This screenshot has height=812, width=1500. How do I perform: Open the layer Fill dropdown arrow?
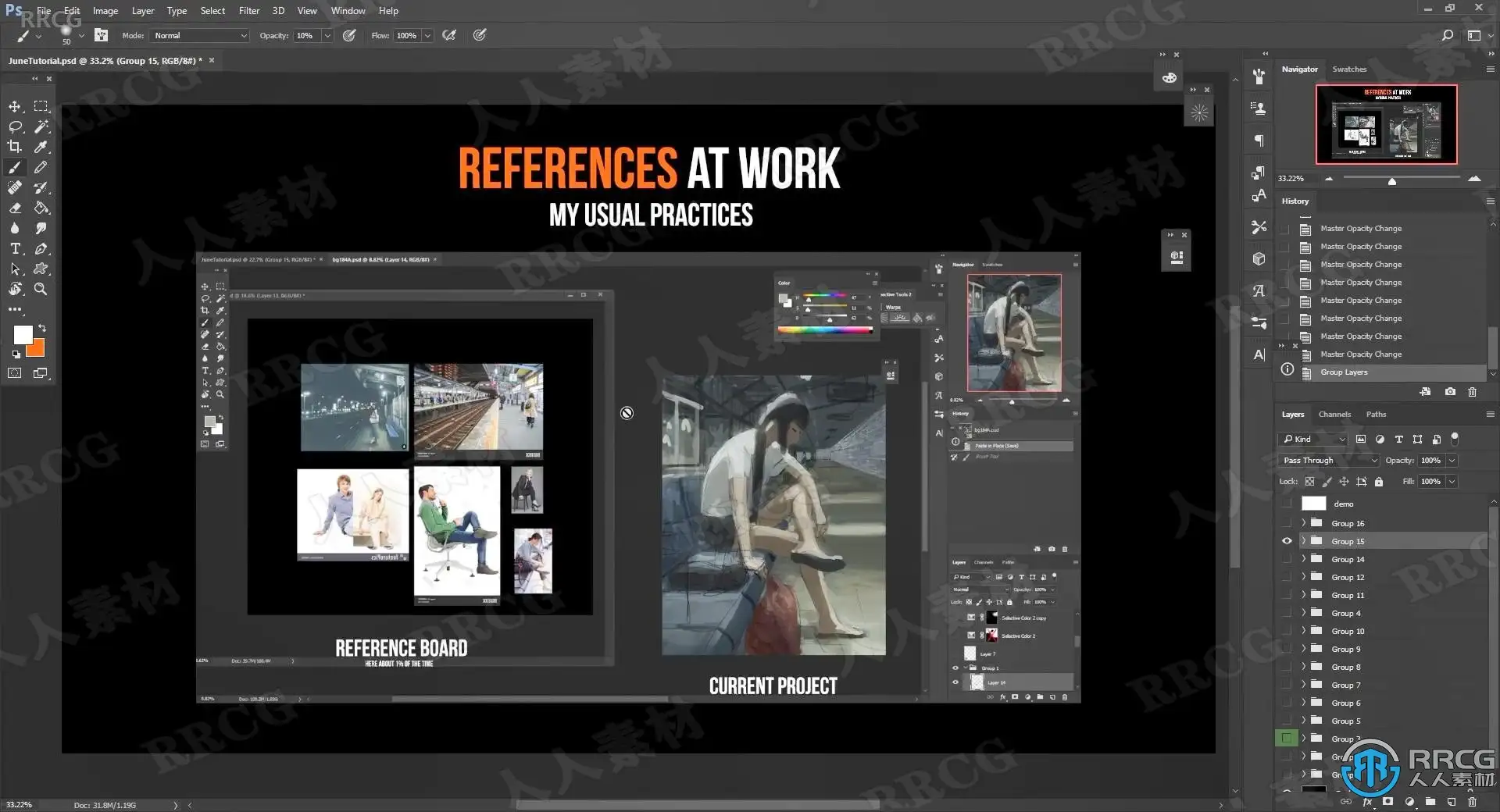click(1452, 481)
